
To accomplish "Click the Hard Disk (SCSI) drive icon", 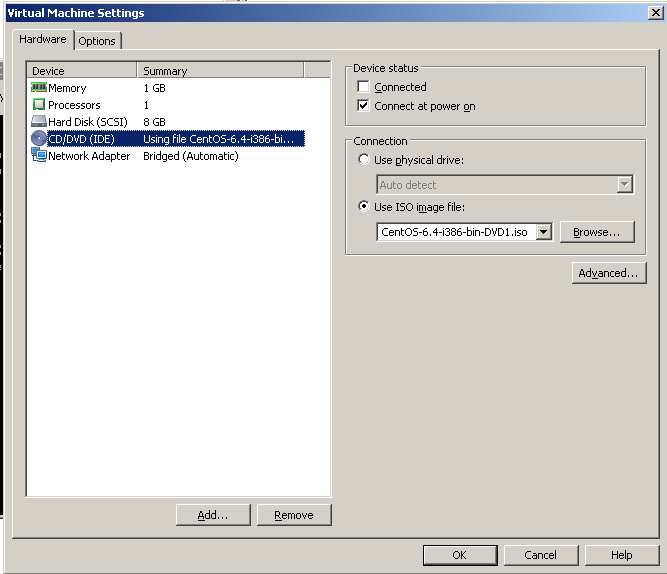I will [39, 122].
